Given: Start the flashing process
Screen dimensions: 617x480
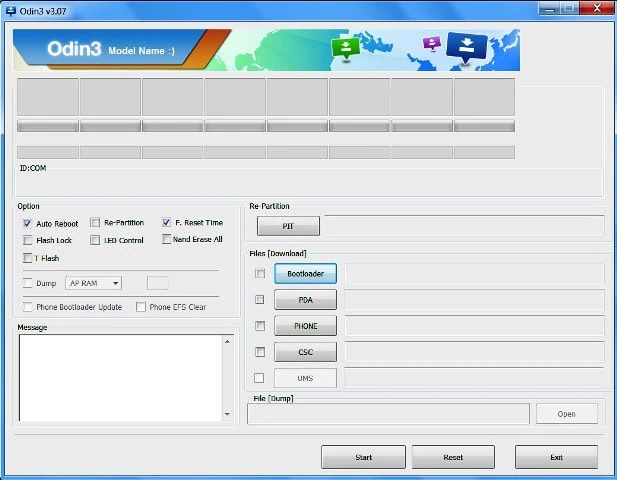Looking at the screenshot, I should [x=363, y=457].
